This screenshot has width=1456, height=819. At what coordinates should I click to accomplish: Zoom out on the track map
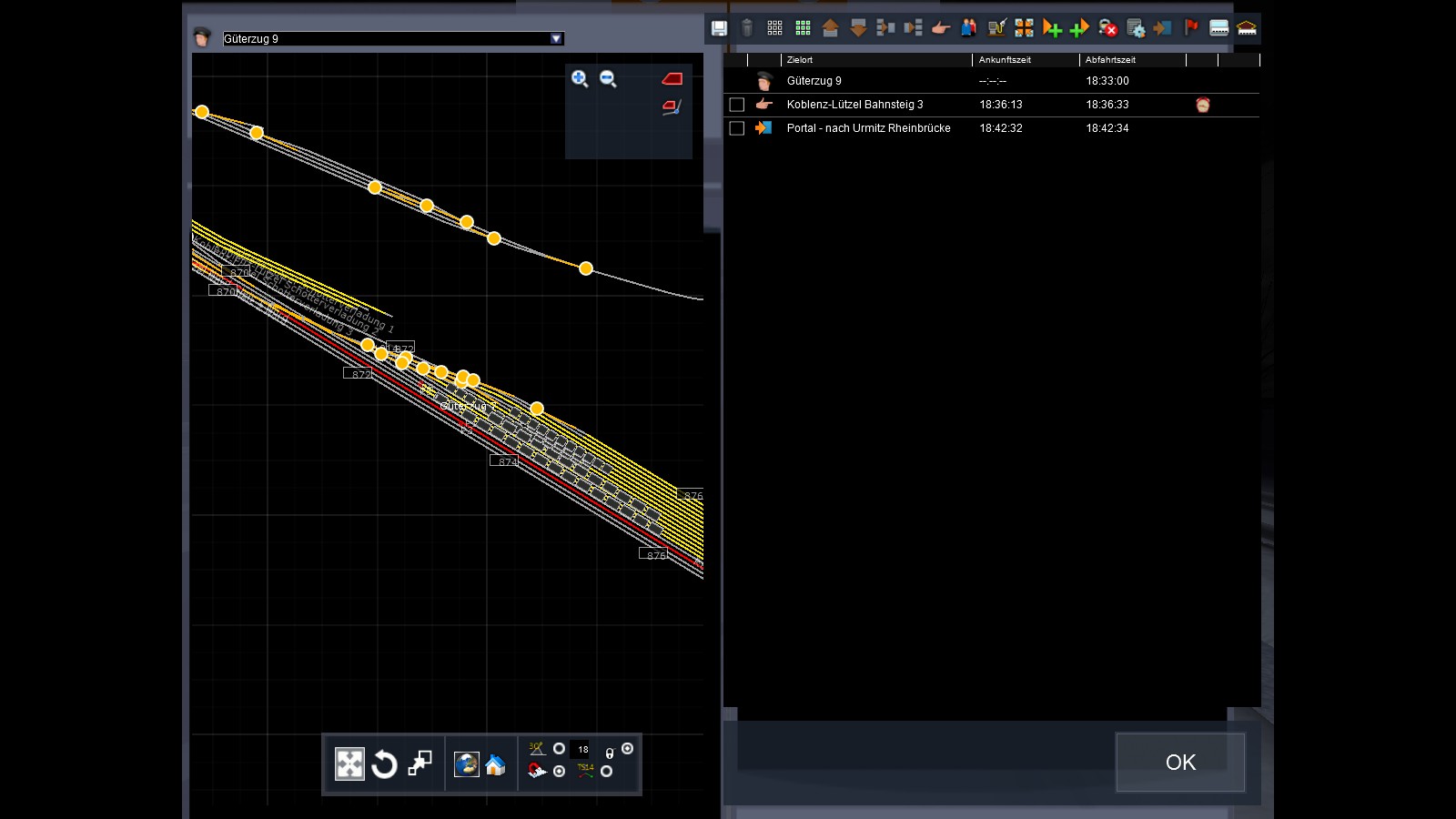(x=608, y=79)
